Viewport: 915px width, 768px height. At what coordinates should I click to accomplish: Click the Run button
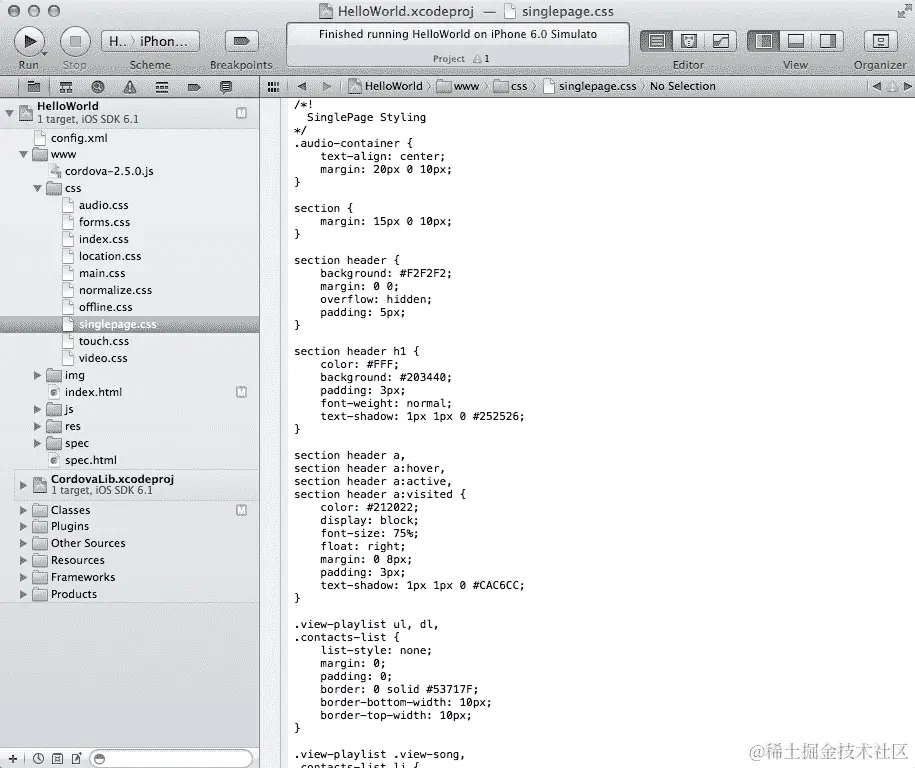tap(29, 41)
